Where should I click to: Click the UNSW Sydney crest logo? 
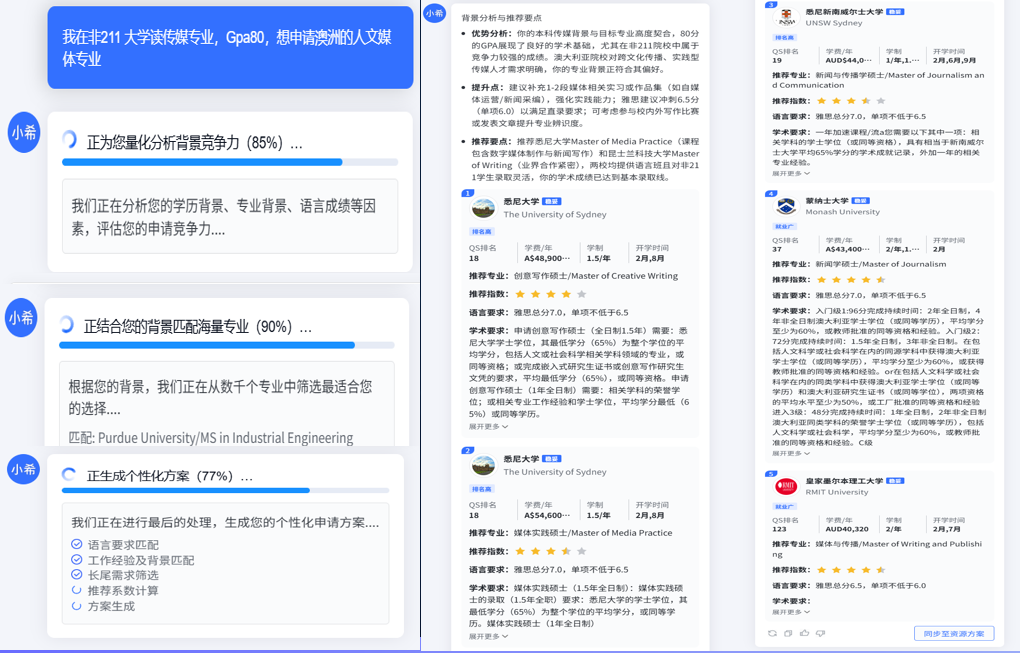point(786,18)
